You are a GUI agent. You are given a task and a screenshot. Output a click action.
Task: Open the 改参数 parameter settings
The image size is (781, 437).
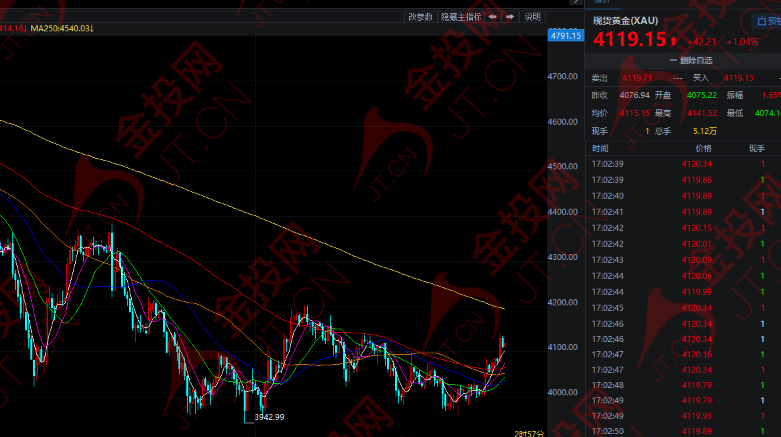click(420, 17)
